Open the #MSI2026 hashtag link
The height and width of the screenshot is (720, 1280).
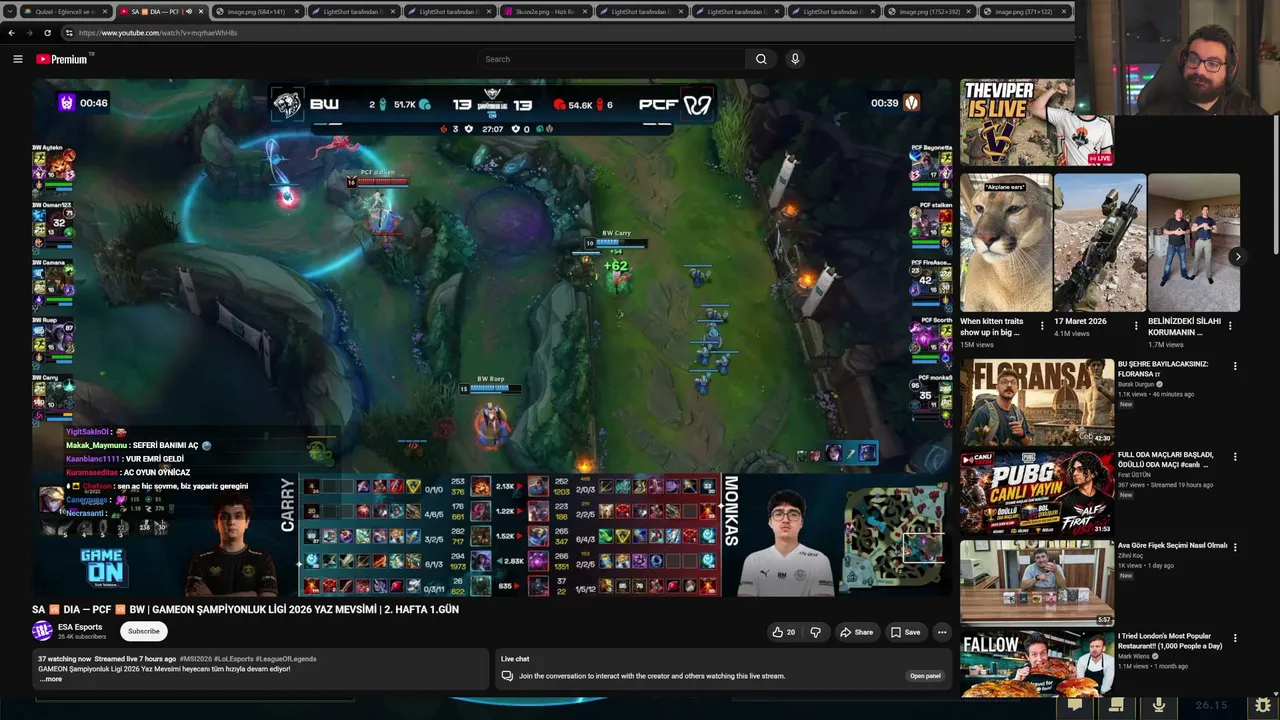pos(196,659)
